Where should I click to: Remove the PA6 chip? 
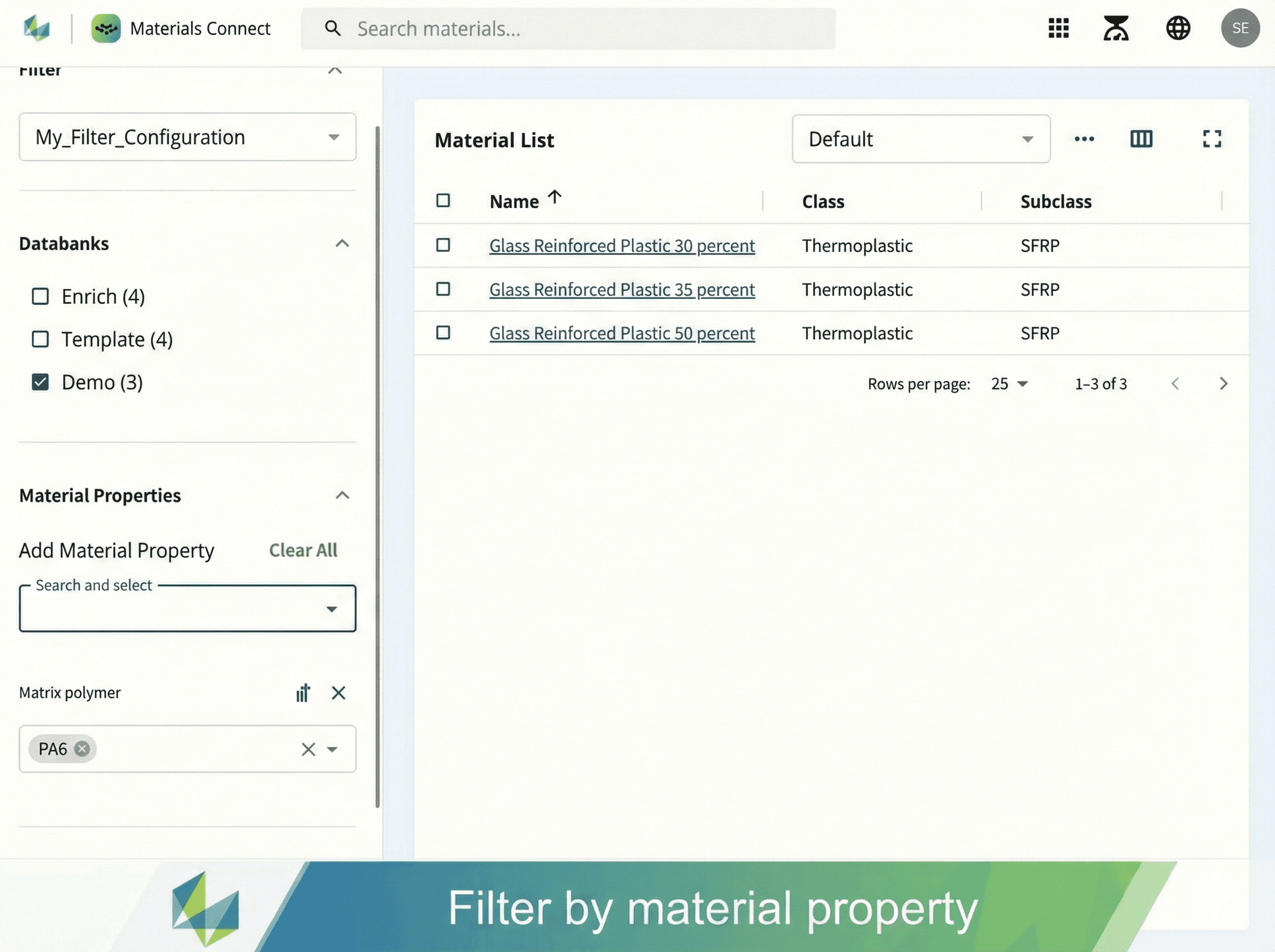coord(82,749)
